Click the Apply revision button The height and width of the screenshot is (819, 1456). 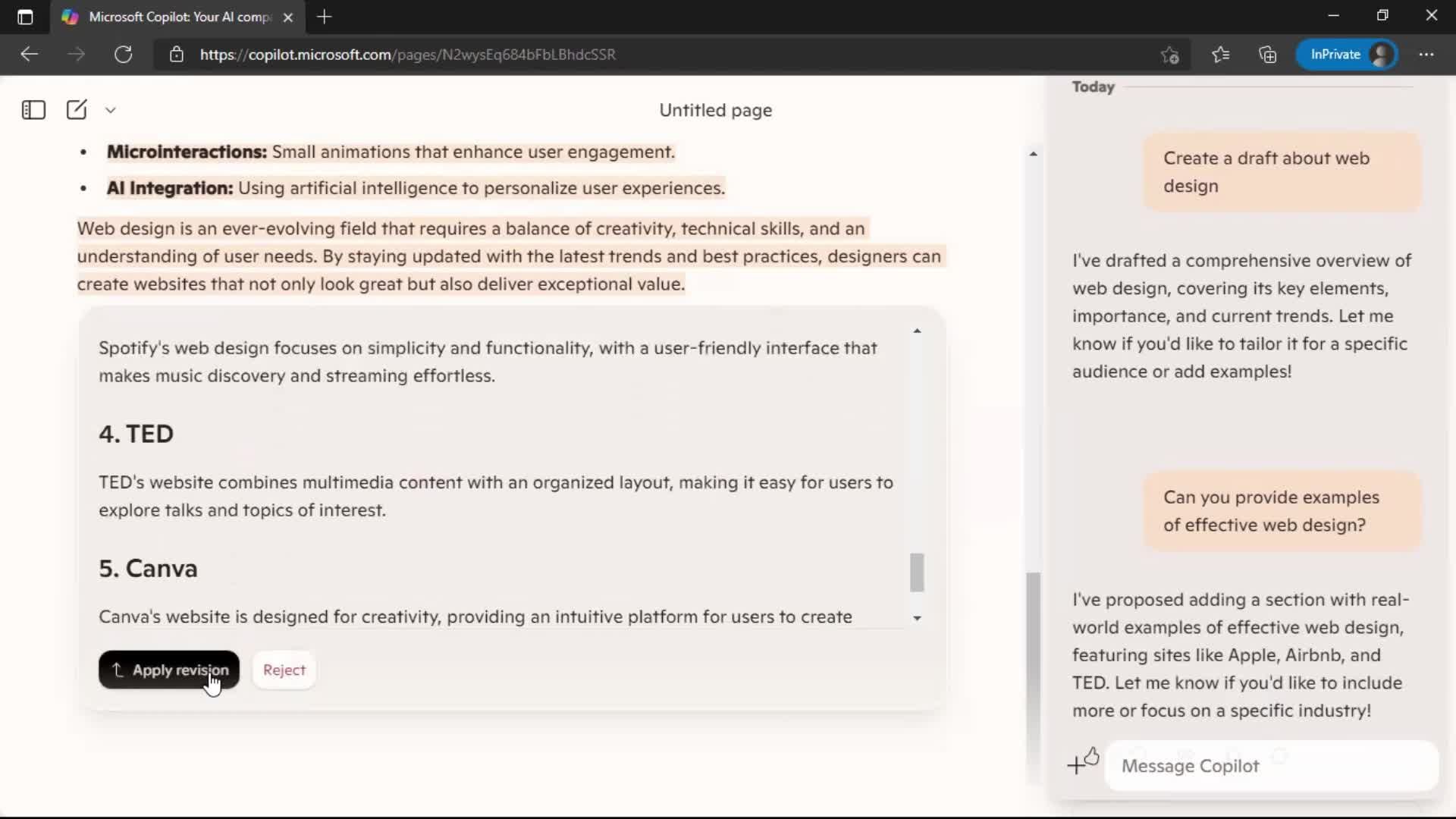[x=169, y=670]
